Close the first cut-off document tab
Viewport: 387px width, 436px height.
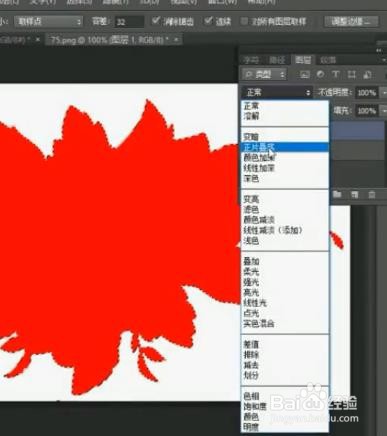click(38, 40)
